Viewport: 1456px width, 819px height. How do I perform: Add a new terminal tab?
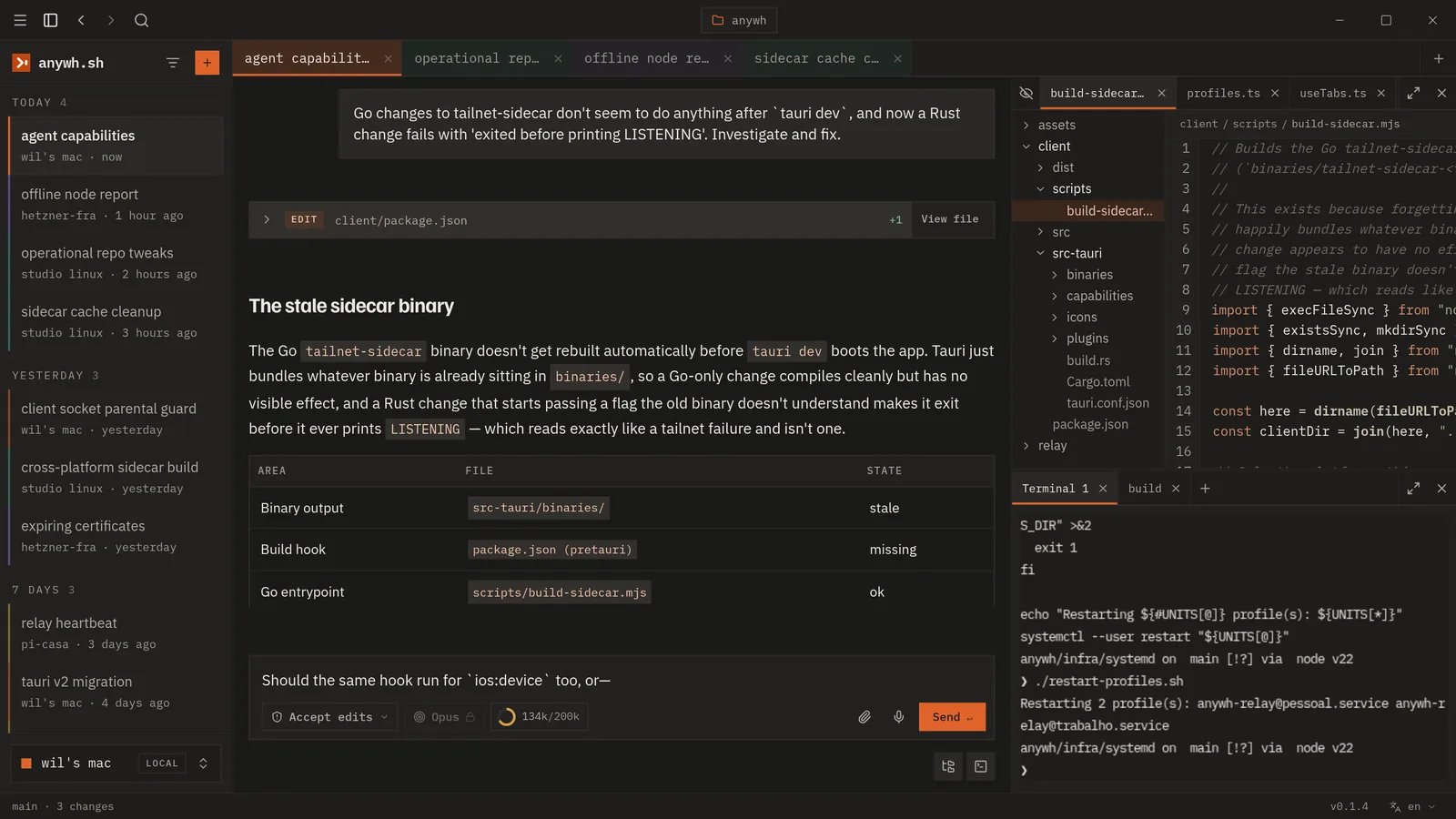click(1205, 489)
